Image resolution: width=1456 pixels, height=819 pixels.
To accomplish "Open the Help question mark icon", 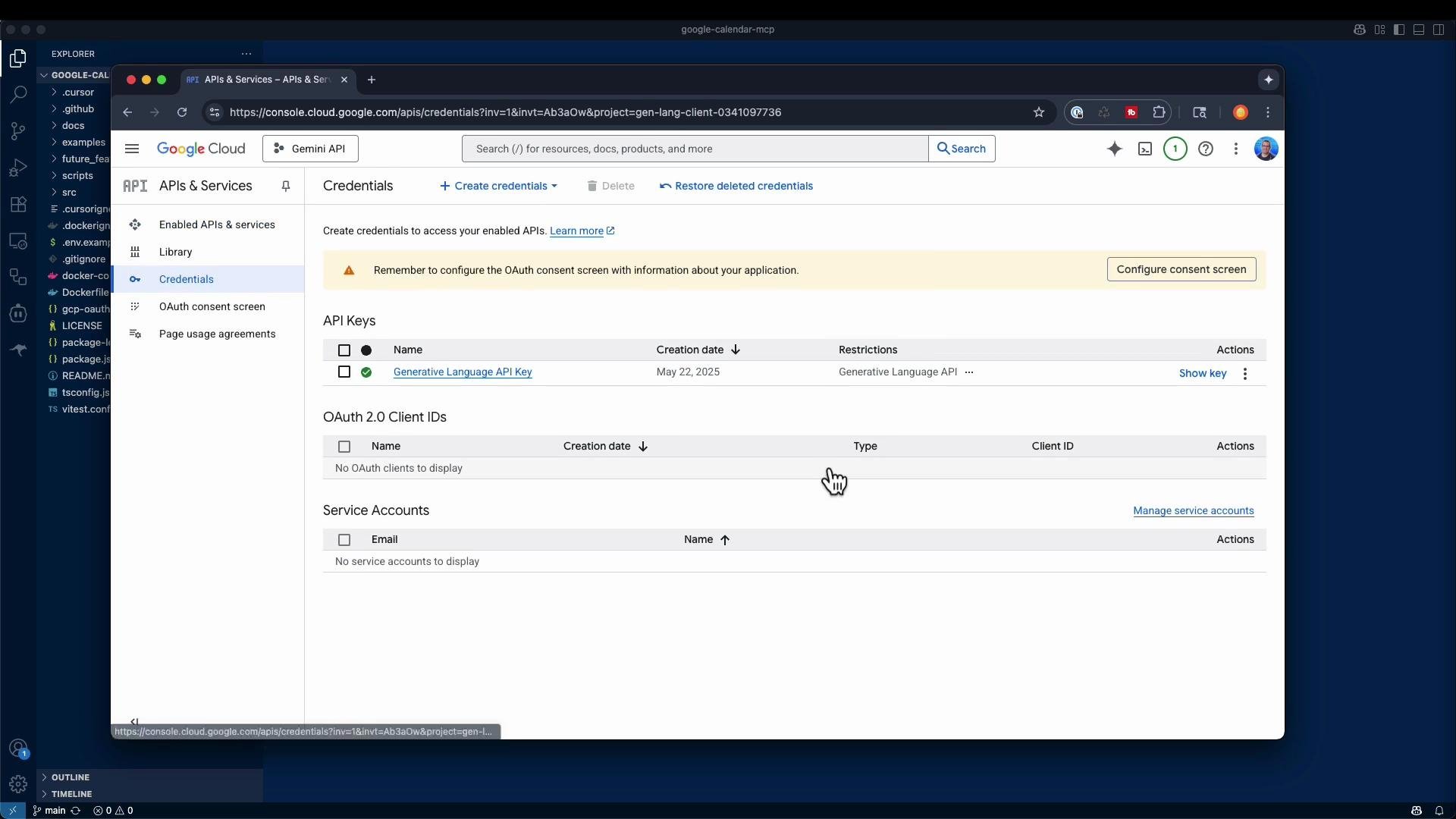I will point(1206,149).
